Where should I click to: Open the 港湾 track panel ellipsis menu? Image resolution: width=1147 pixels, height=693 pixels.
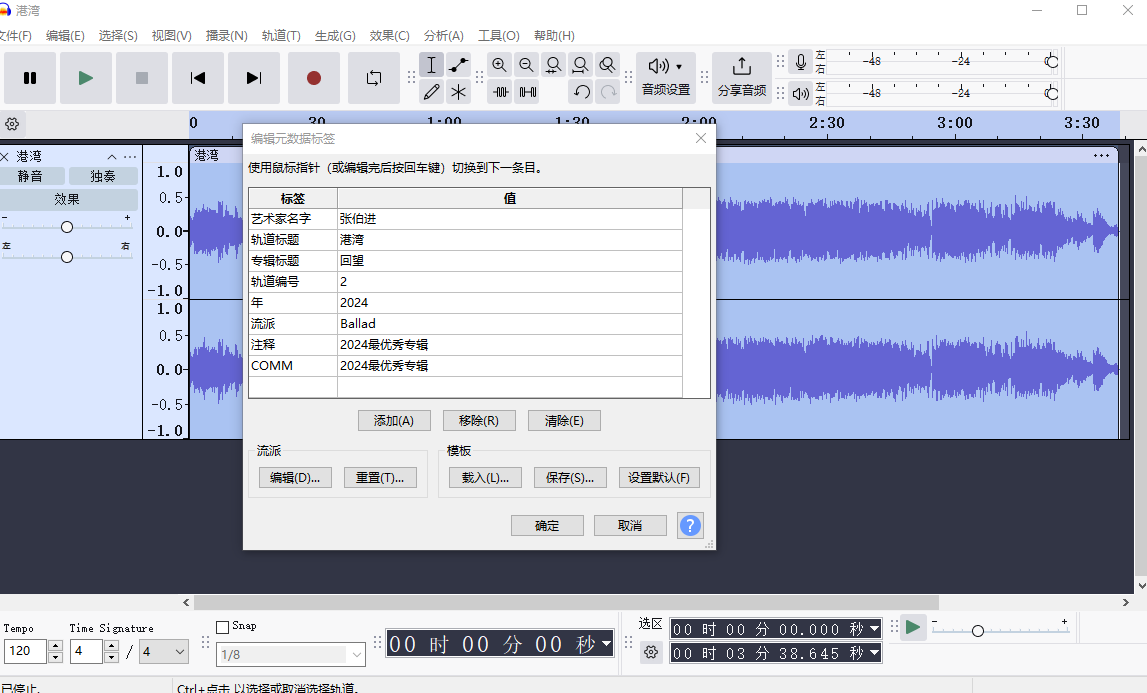click(x=130, y=157)
